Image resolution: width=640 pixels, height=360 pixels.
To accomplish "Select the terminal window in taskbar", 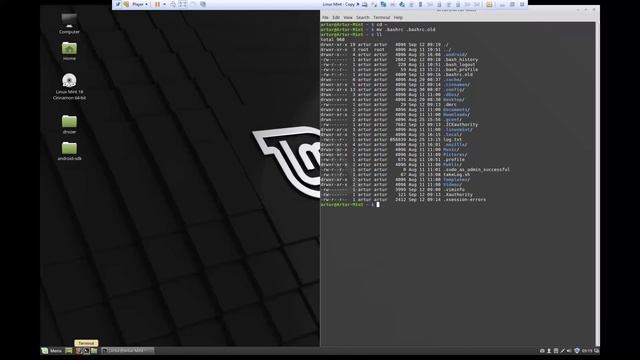I will (128, 351).
